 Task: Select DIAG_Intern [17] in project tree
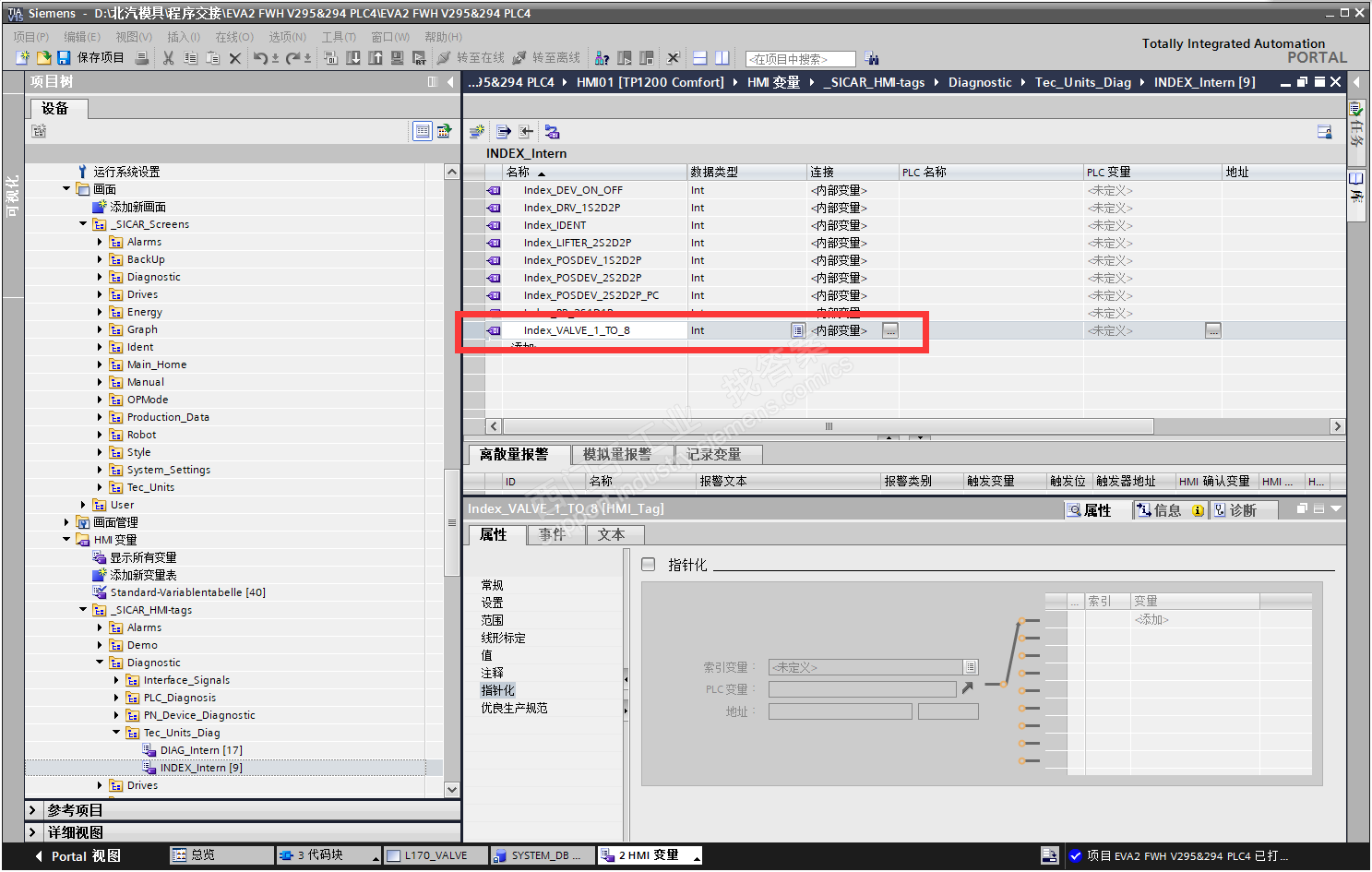pos(201,750)
